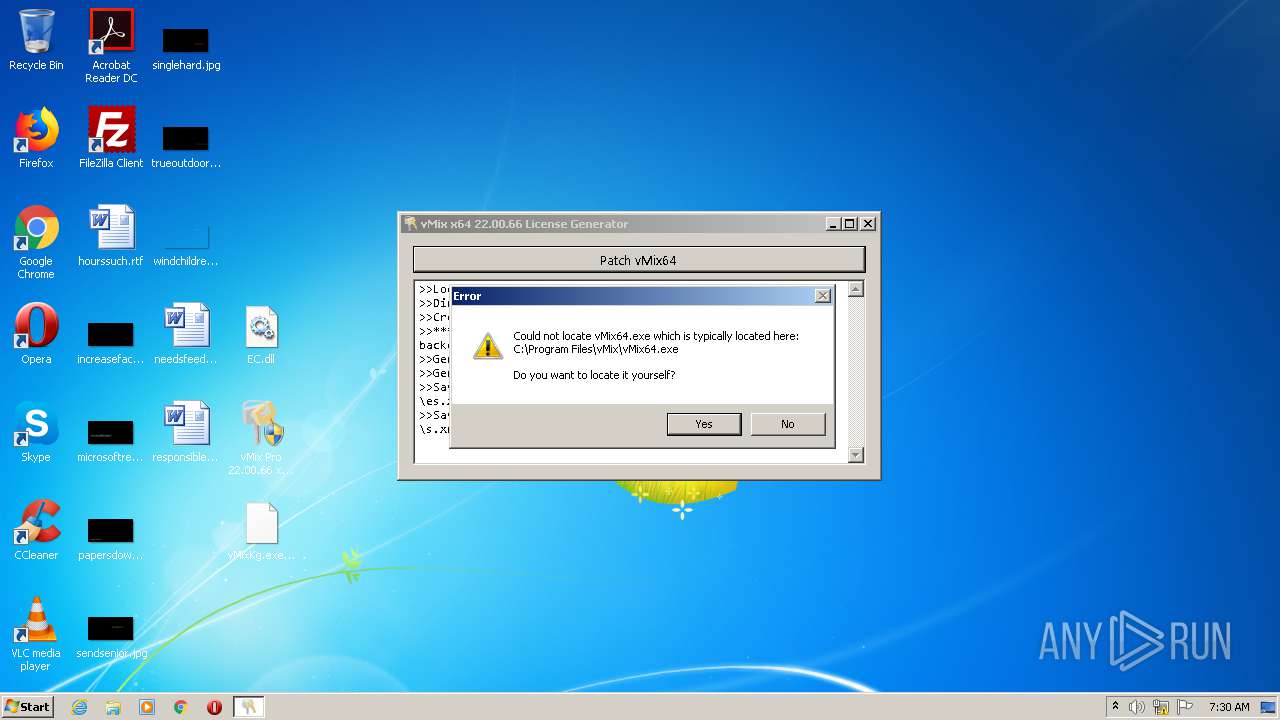Select the Acrobat Reader DC shortcut
Screen dimensions: 1280x720
tap(111, 46)
